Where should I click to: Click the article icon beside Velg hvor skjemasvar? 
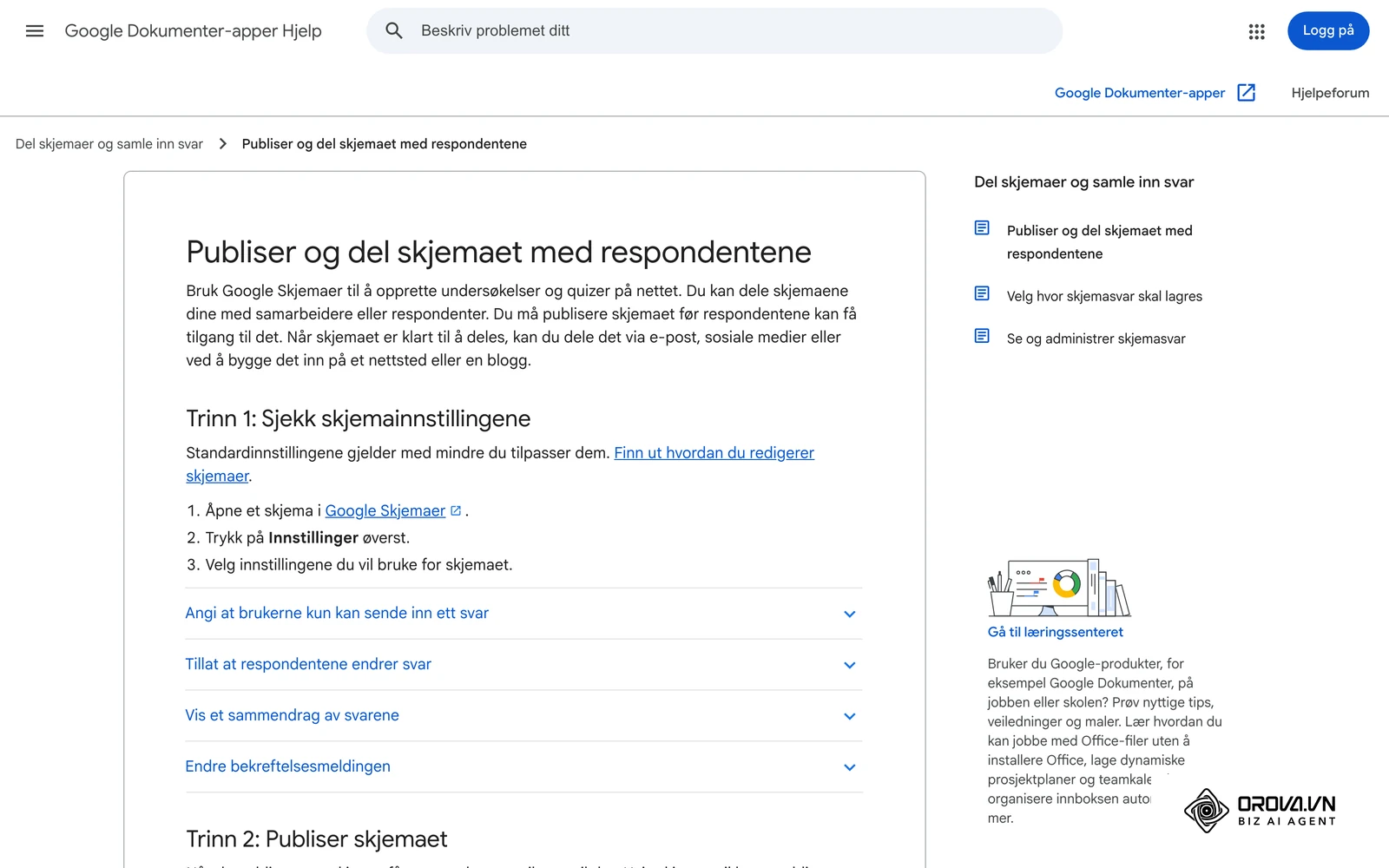pyautogui.click(x=982, y=293)
